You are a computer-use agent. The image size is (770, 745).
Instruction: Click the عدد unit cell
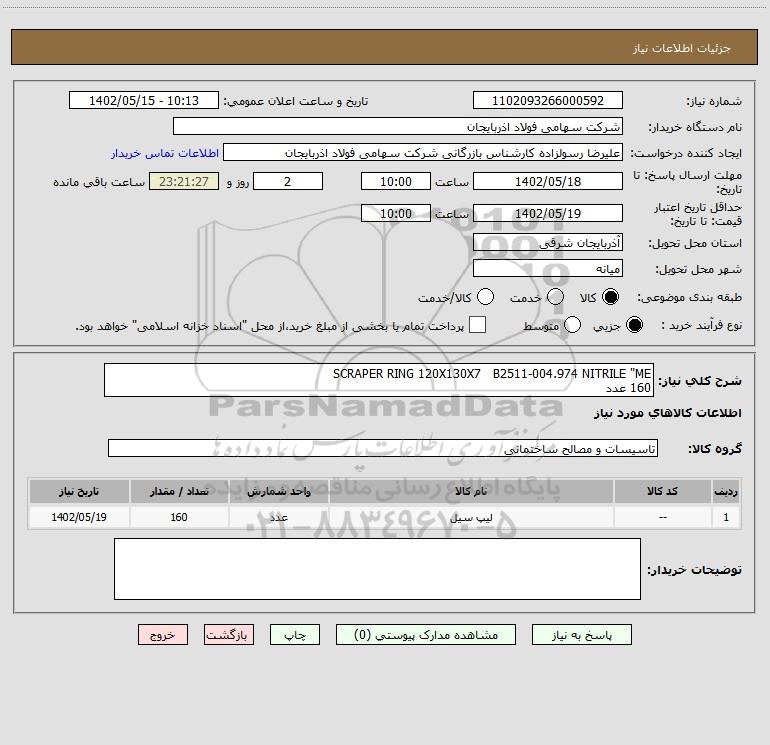[x=278, y=518]
